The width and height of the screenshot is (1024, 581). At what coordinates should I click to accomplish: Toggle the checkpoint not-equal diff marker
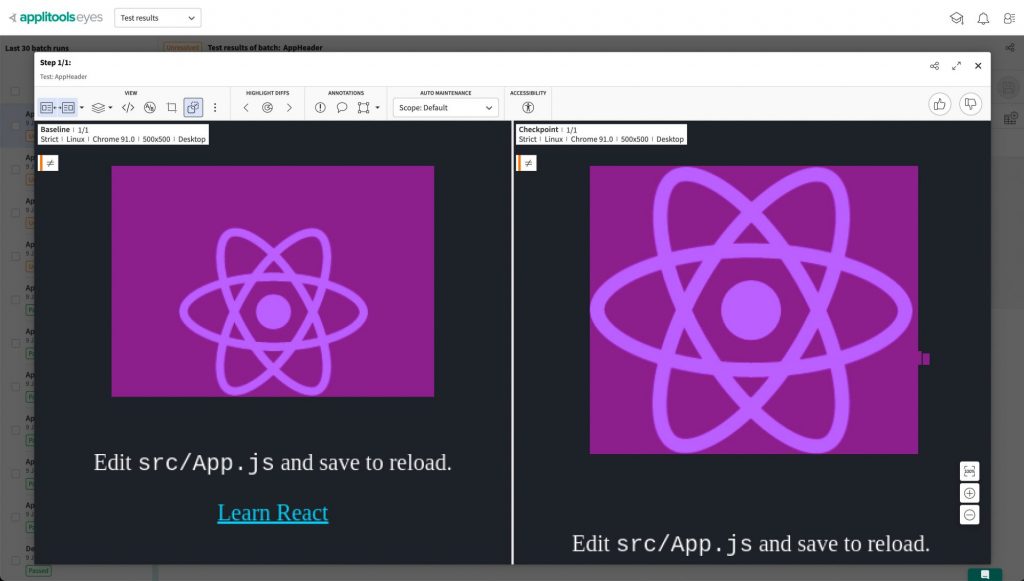[527, 163]
